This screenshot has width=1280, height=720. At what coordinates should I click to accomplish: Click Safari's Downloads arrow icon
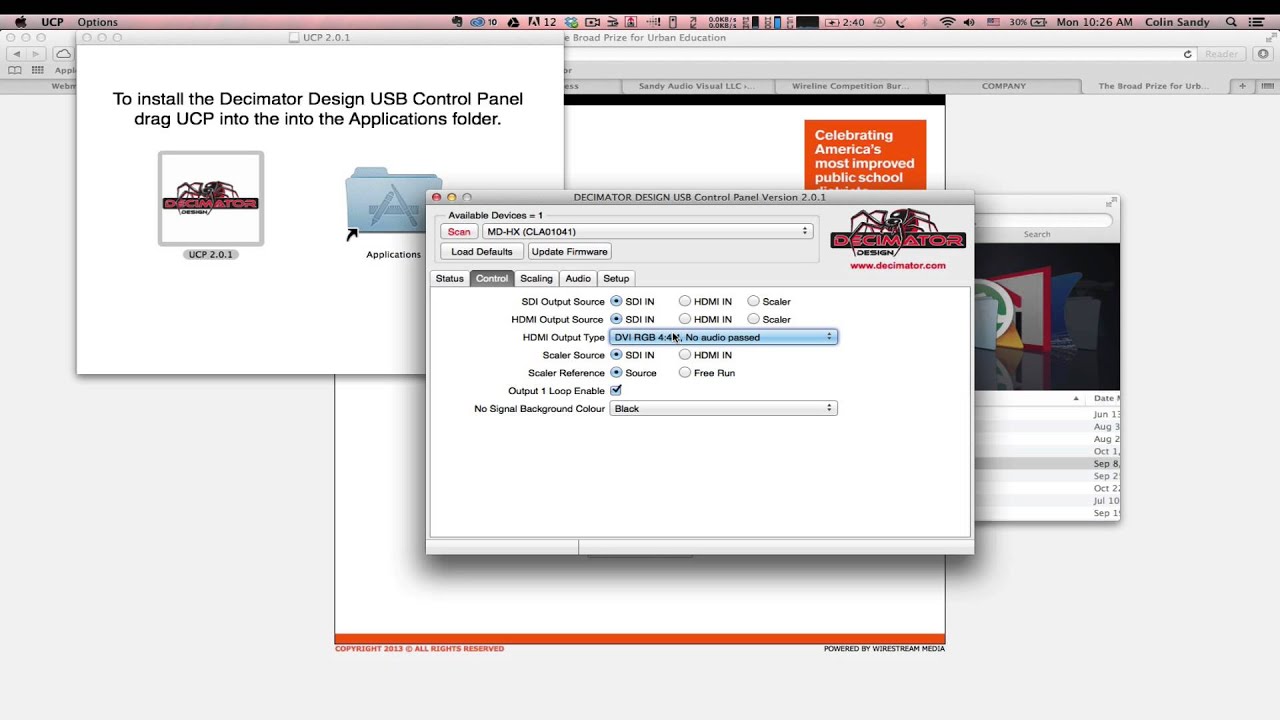(x=1262, y=54)
